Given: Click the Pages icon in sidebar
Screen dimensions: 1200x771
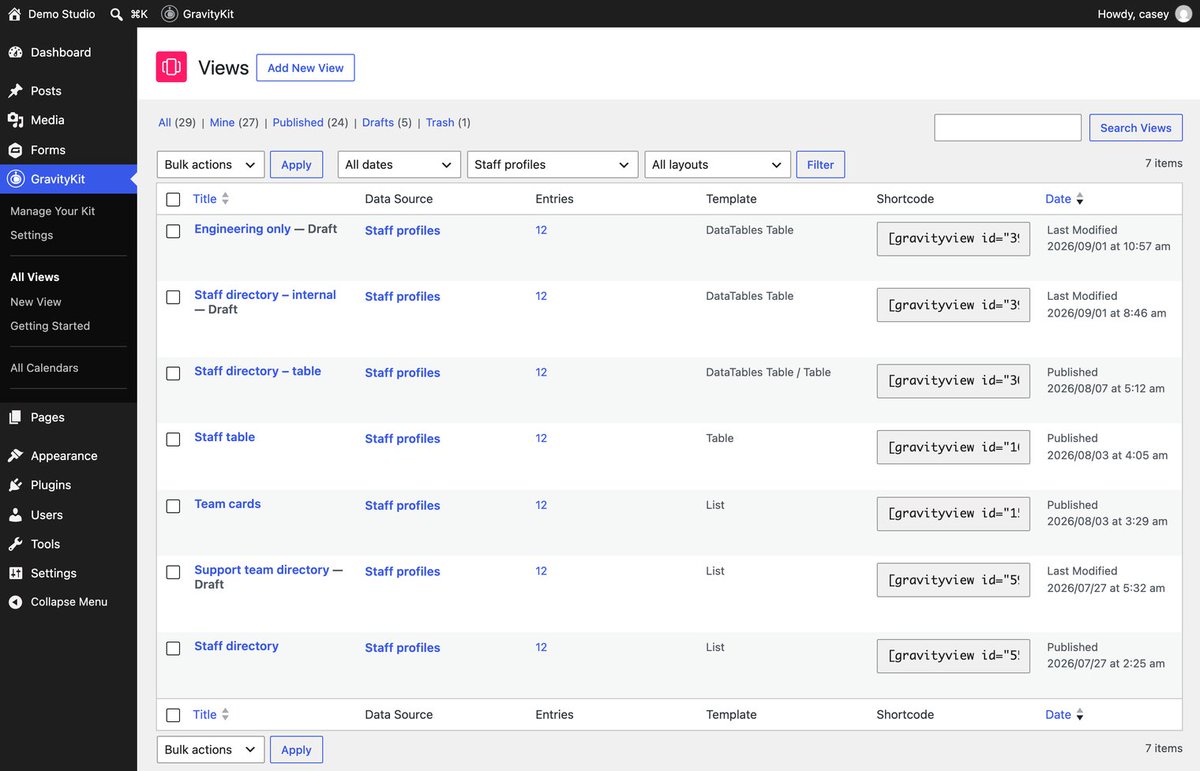Looking at the screenshot, I should pos(15,417).
